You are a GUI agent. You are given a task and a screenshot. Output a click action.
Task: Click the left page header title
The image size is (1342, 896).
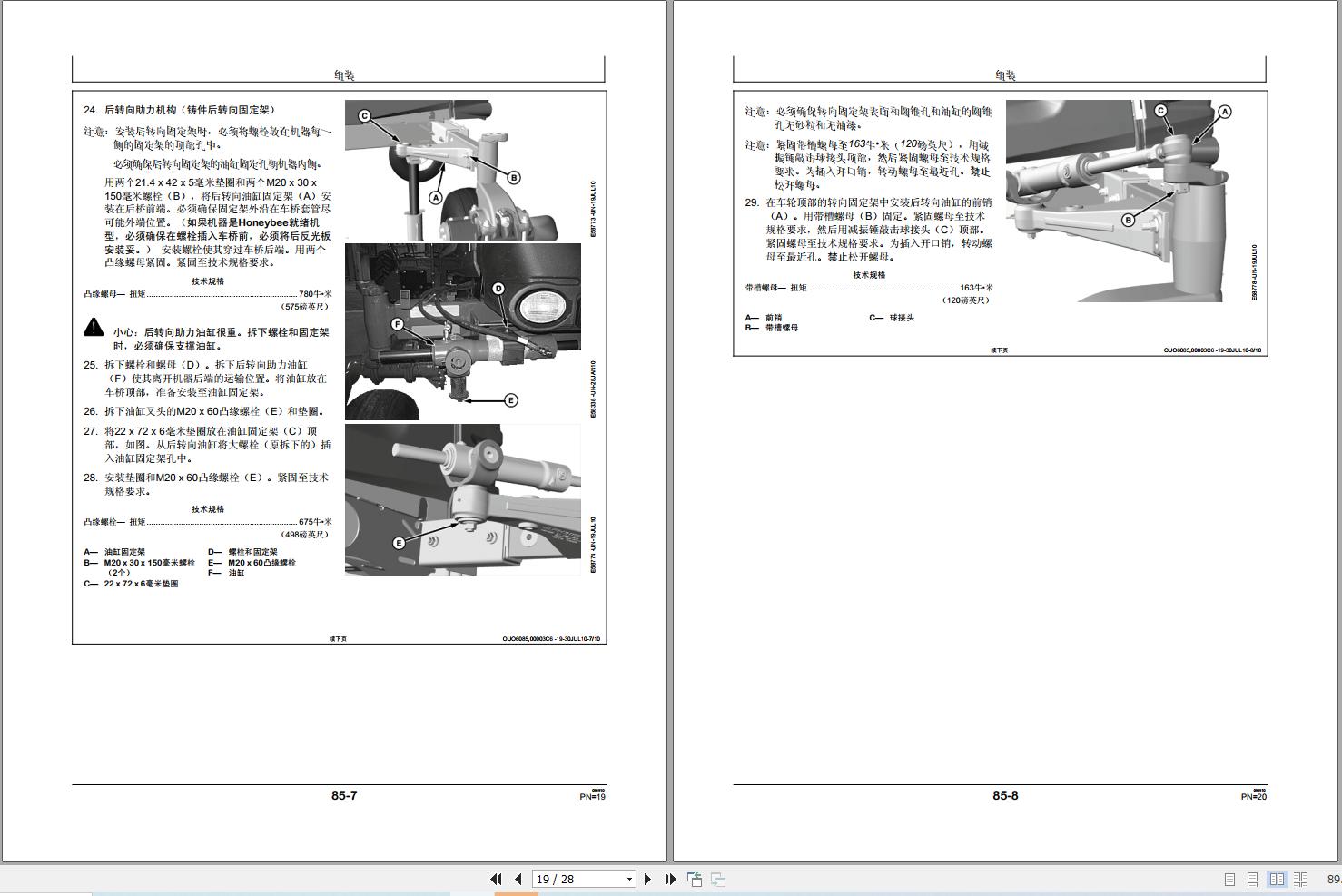tap(344, 75)
